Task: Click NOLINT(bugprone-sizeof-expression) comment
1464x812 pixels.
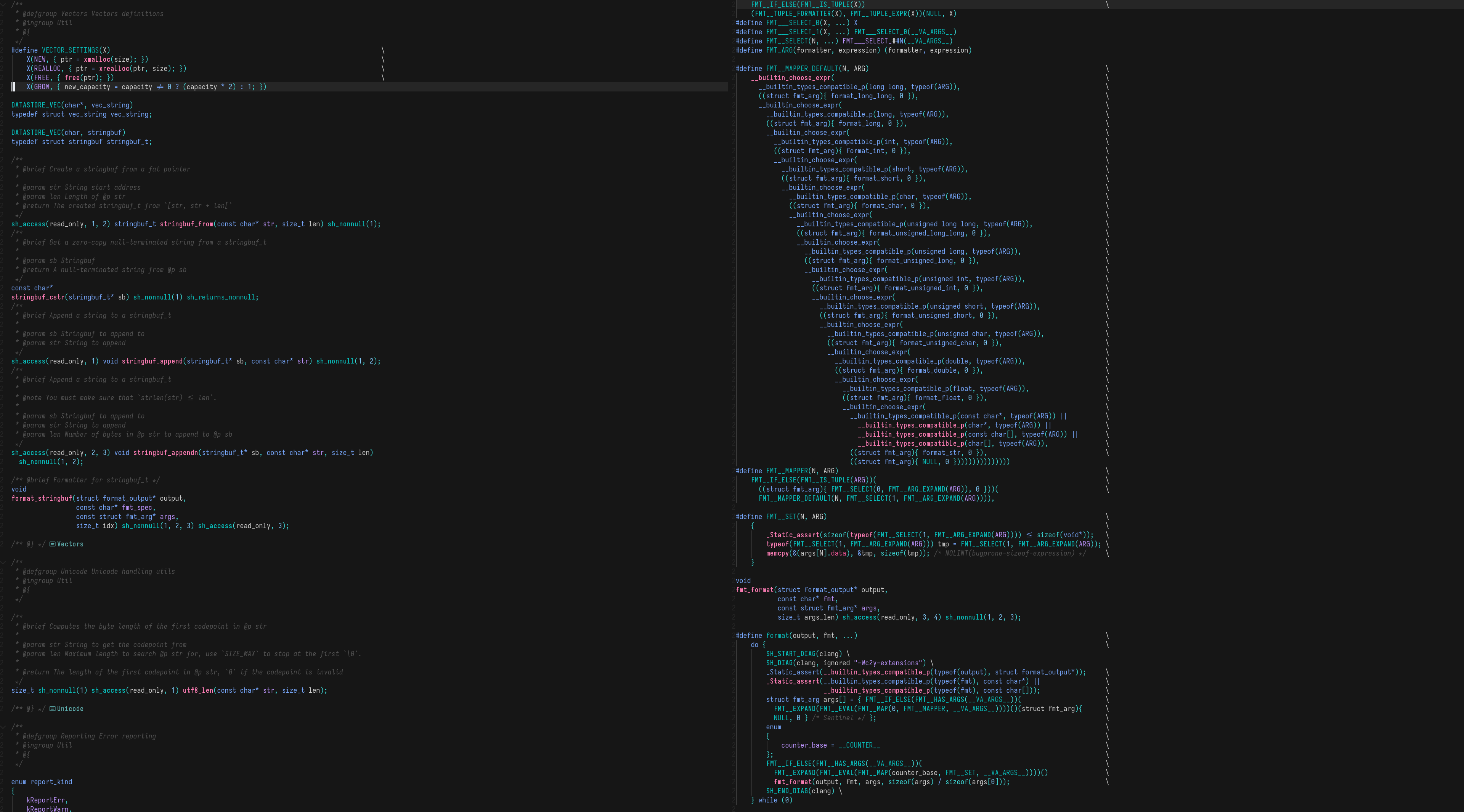Action: click(1010, 553)
